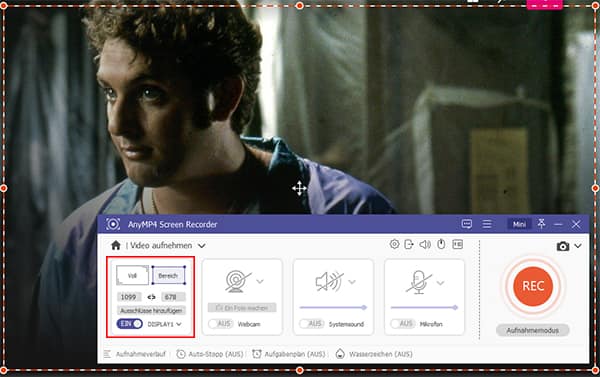Adjust the Systemsound volume slider
Viewport: 600px width, 377px height.
(333, 307)
